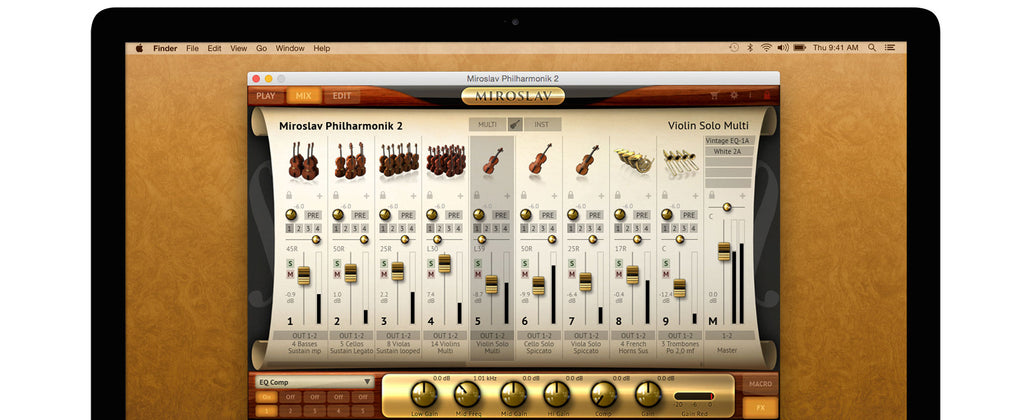Solo channel 1 with its S button
The width and height of the screenshot is (1024, 420).
pyautogui.click(x=291, y=263)
